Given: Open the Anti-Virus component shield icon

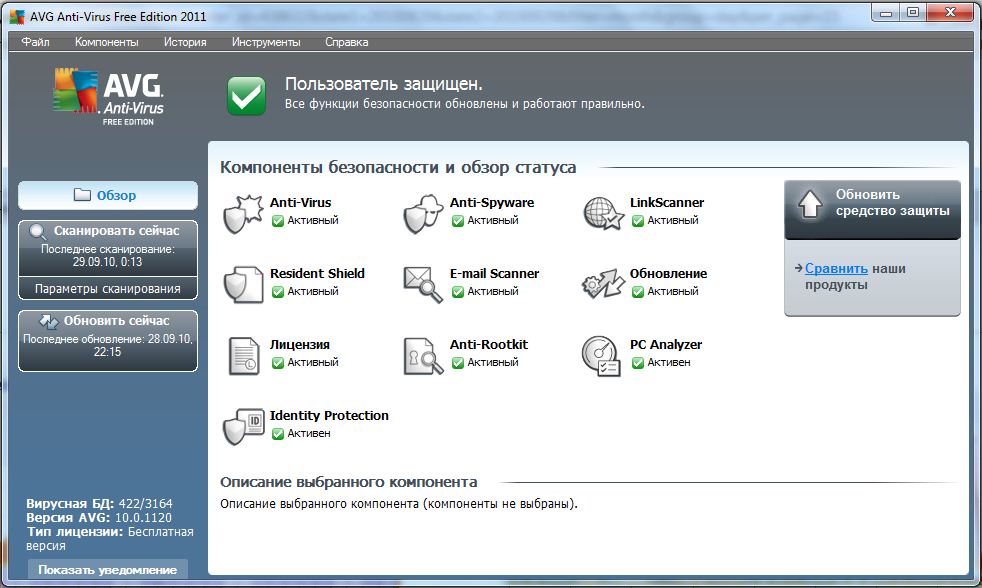Looking at the screenshot, I should [242, 213].
